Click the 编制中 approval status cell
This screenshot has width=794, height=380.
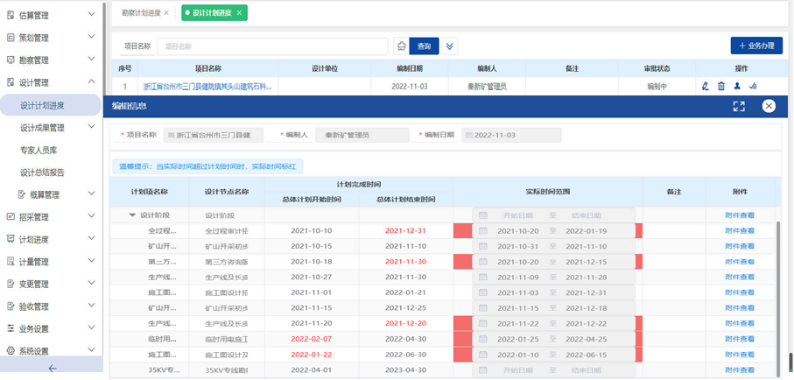pos(657,87)
